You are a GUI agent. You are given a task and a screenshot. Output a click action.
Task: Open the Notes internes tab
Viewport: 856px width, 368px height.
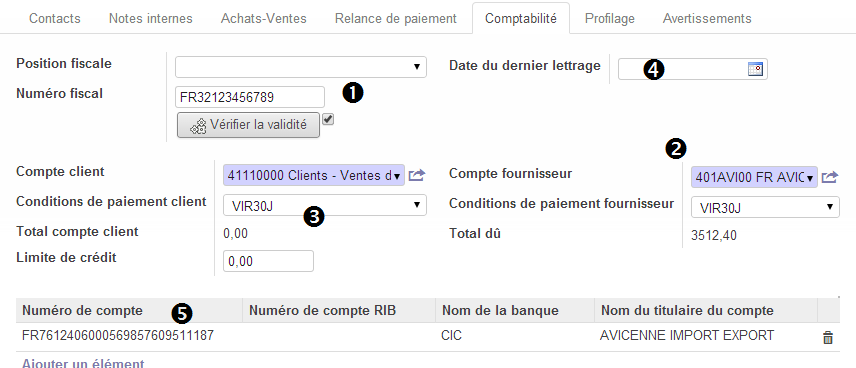pyautogui.click(x=151, y=19)
